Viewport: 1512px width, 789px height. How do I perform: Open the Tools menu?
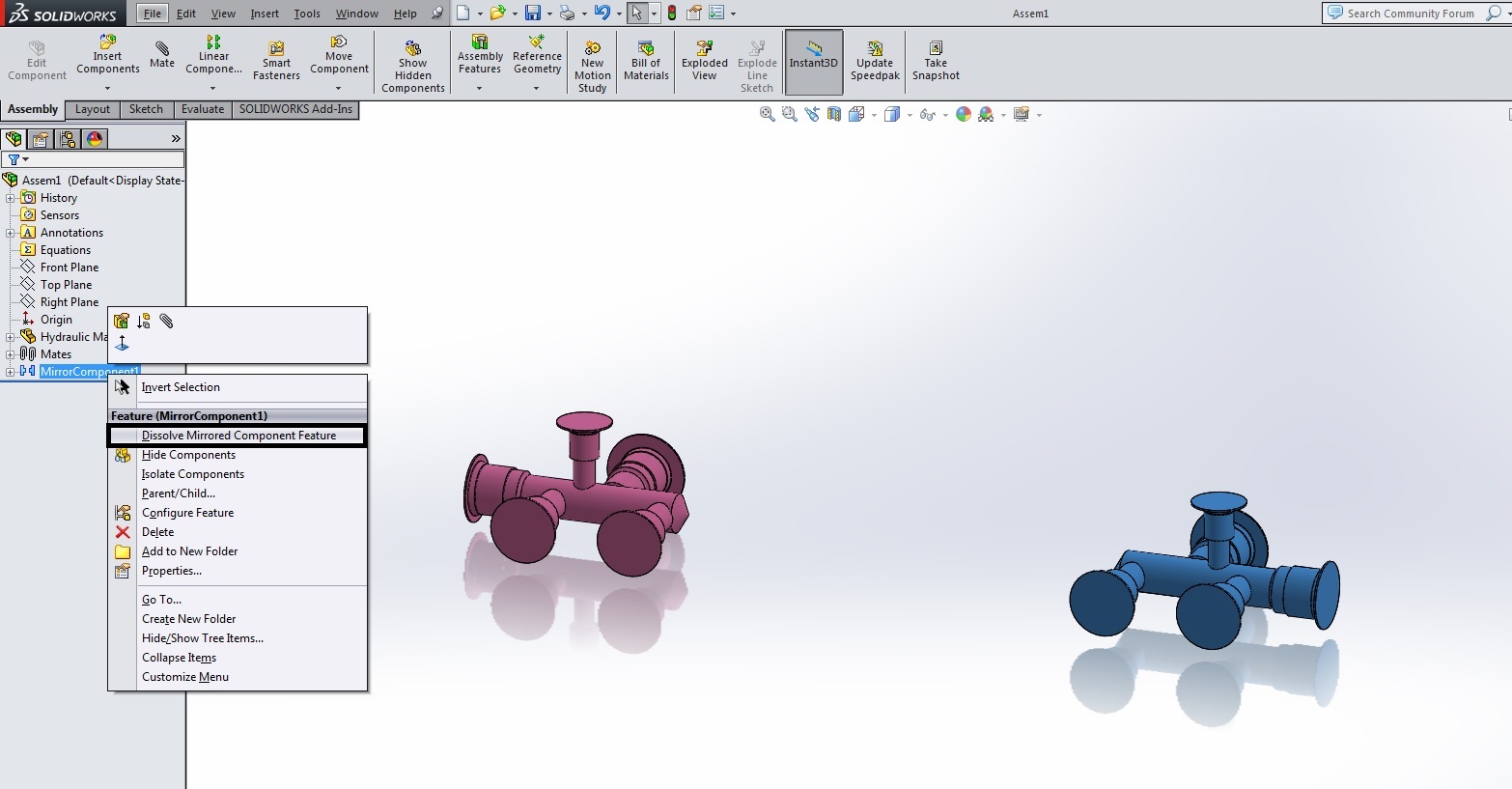pyautogui.click(x=307, y=14)
